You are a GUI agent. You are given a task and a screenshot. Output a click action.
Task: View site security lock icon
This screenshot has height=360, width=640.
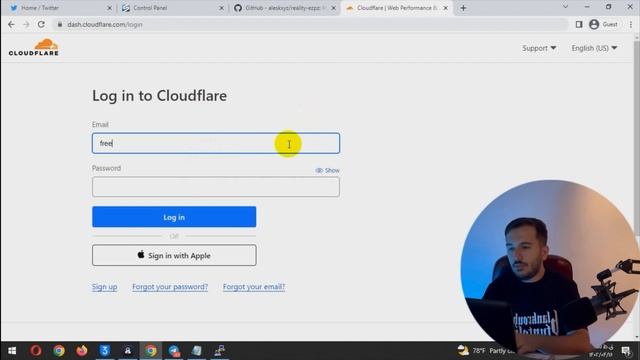pyautogui.click(x=60, y=24)
